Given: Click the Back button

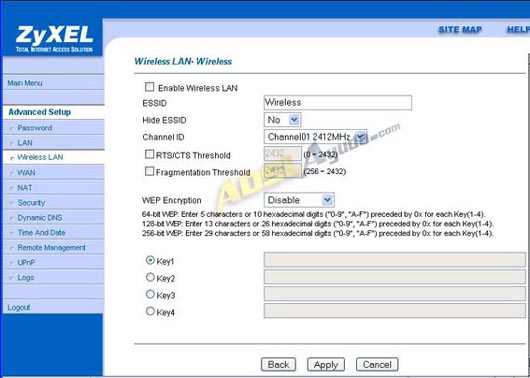Looking at the screenshot, I should click(279, 364).
